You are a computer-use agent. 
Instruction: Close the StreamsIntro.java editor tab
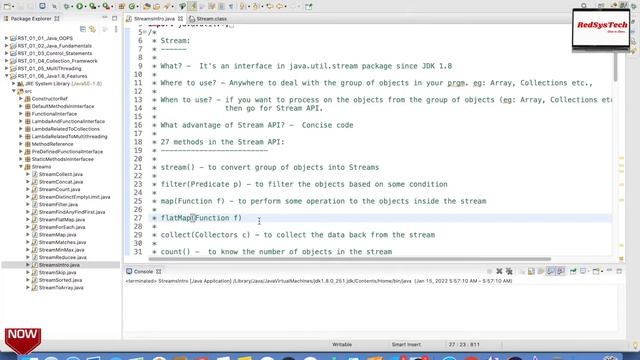(180, 19)
